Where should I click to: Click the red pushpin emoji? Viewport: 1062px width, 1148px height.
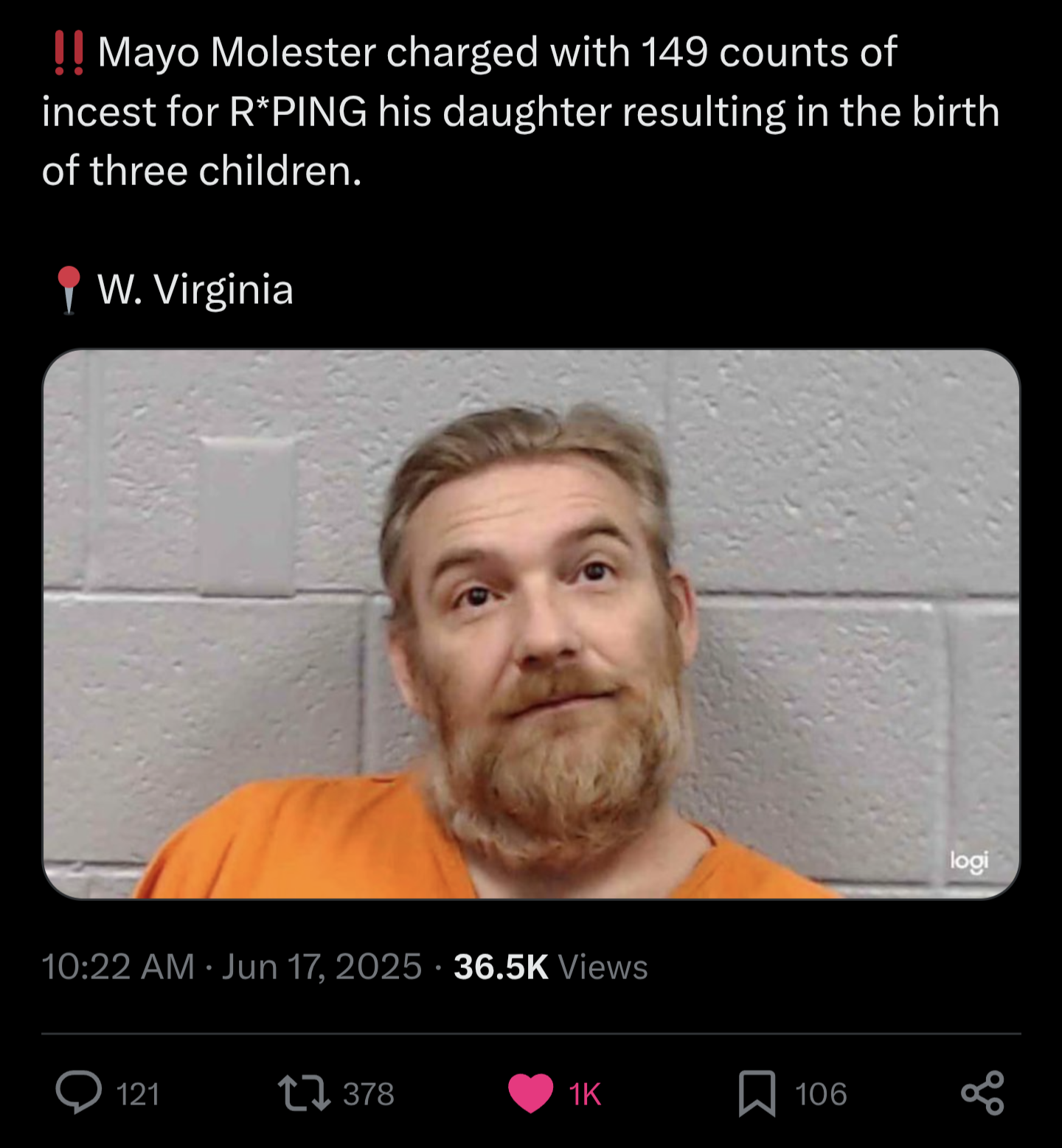69,290
